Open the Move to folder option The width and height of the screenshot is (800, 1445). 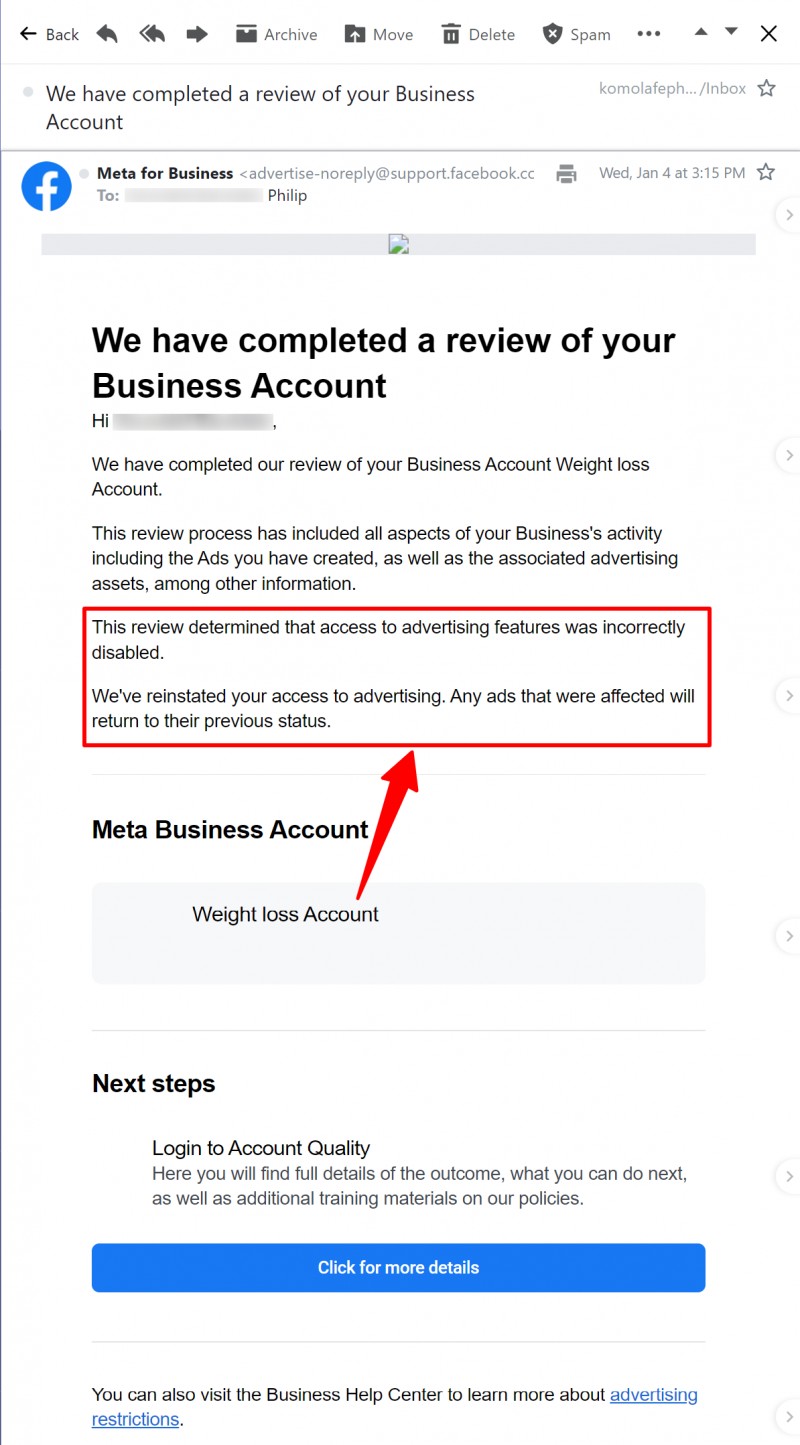tap(378, 34)
